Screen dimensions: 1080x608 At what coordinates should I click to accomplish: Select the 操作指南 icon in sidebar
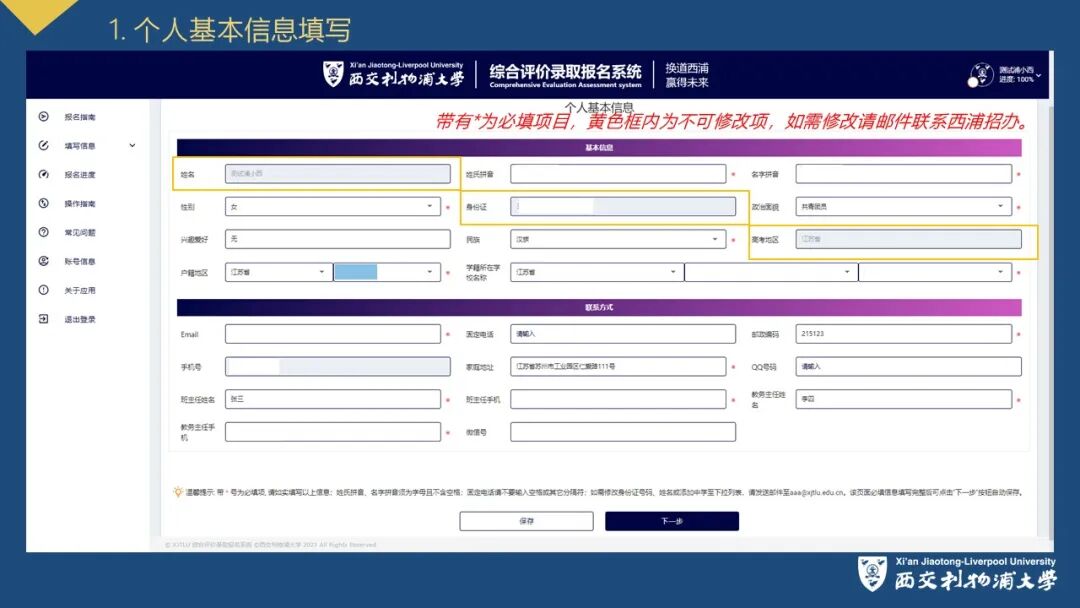click(42, 203)
